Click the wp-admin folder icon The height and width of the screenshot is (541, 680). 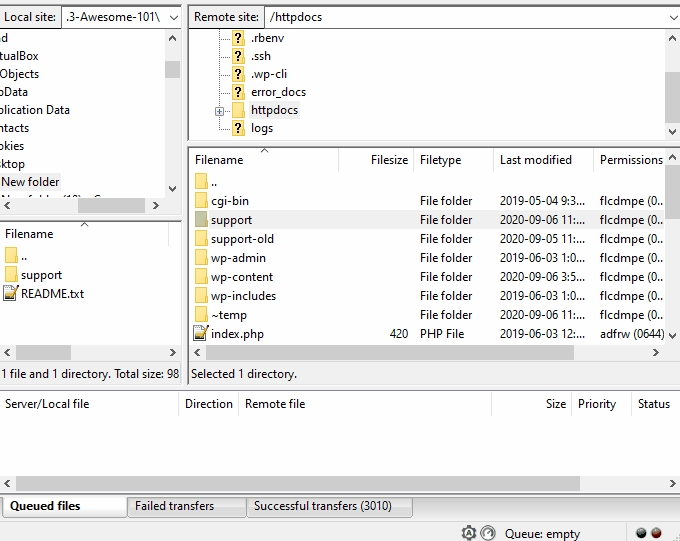pyautogui.click(x=201, y=258)
